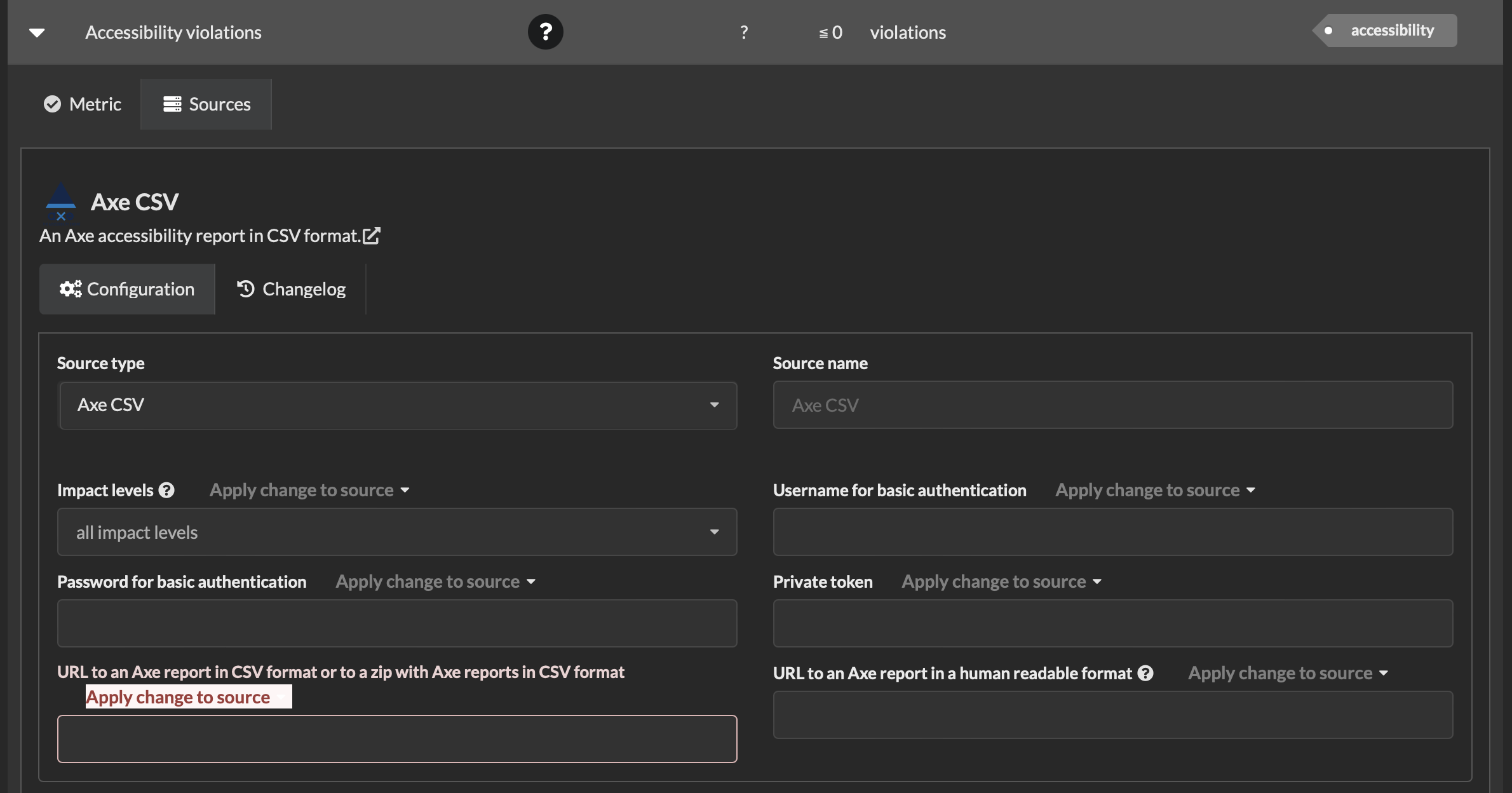
Task: Click the Accessibility violations metric name
Action: (173, 32)
